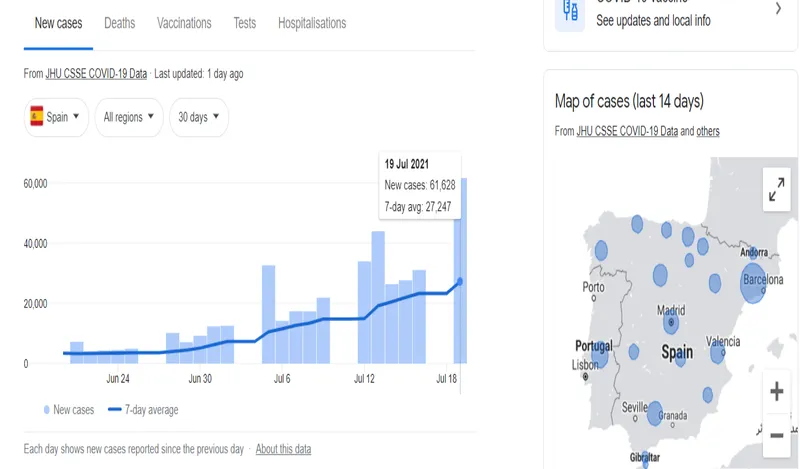Click the Madrid case bubble on map
The width and height of the screenshot is (800, 469).
pos(671,323)
